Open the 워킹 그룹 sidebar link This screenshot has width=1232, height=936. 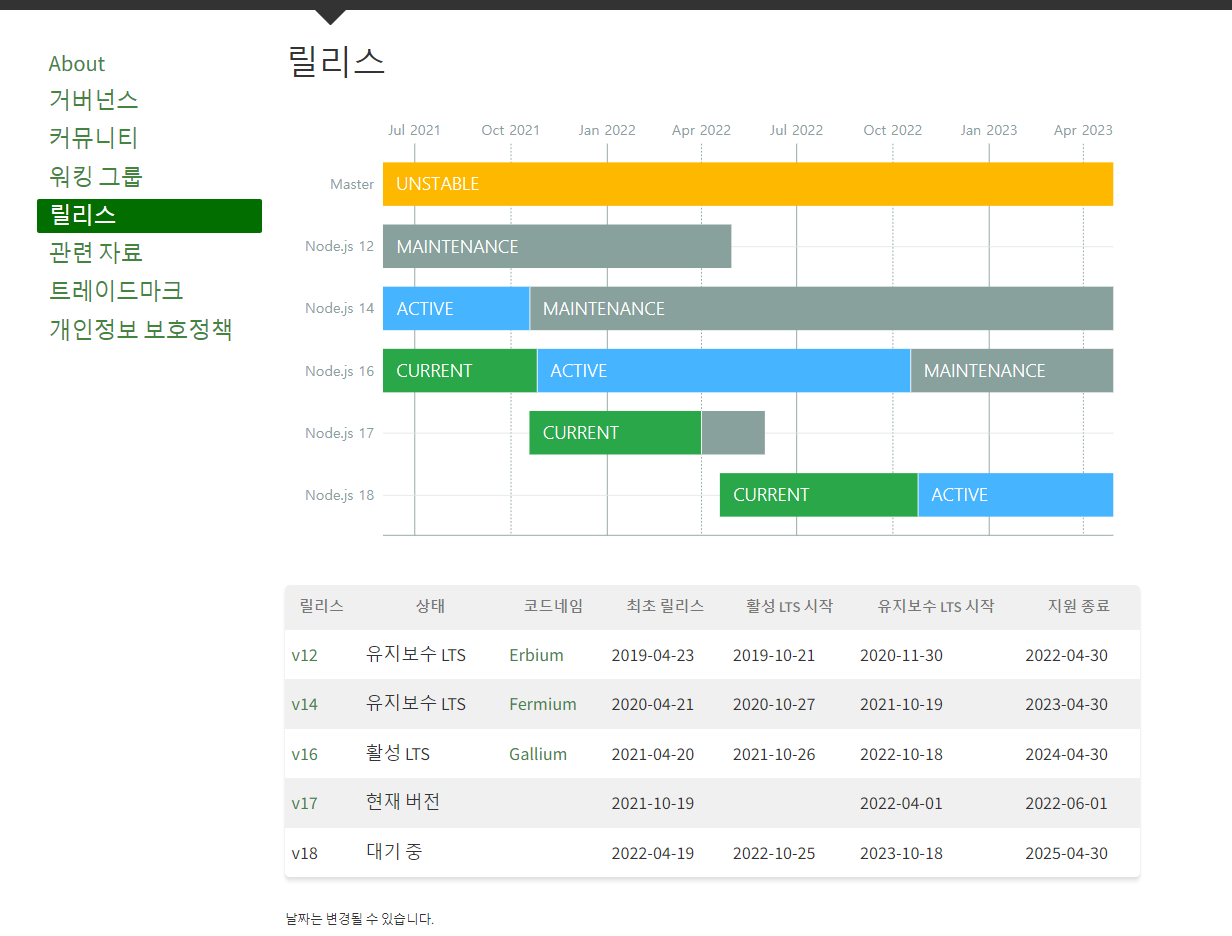tap(96, 176)
